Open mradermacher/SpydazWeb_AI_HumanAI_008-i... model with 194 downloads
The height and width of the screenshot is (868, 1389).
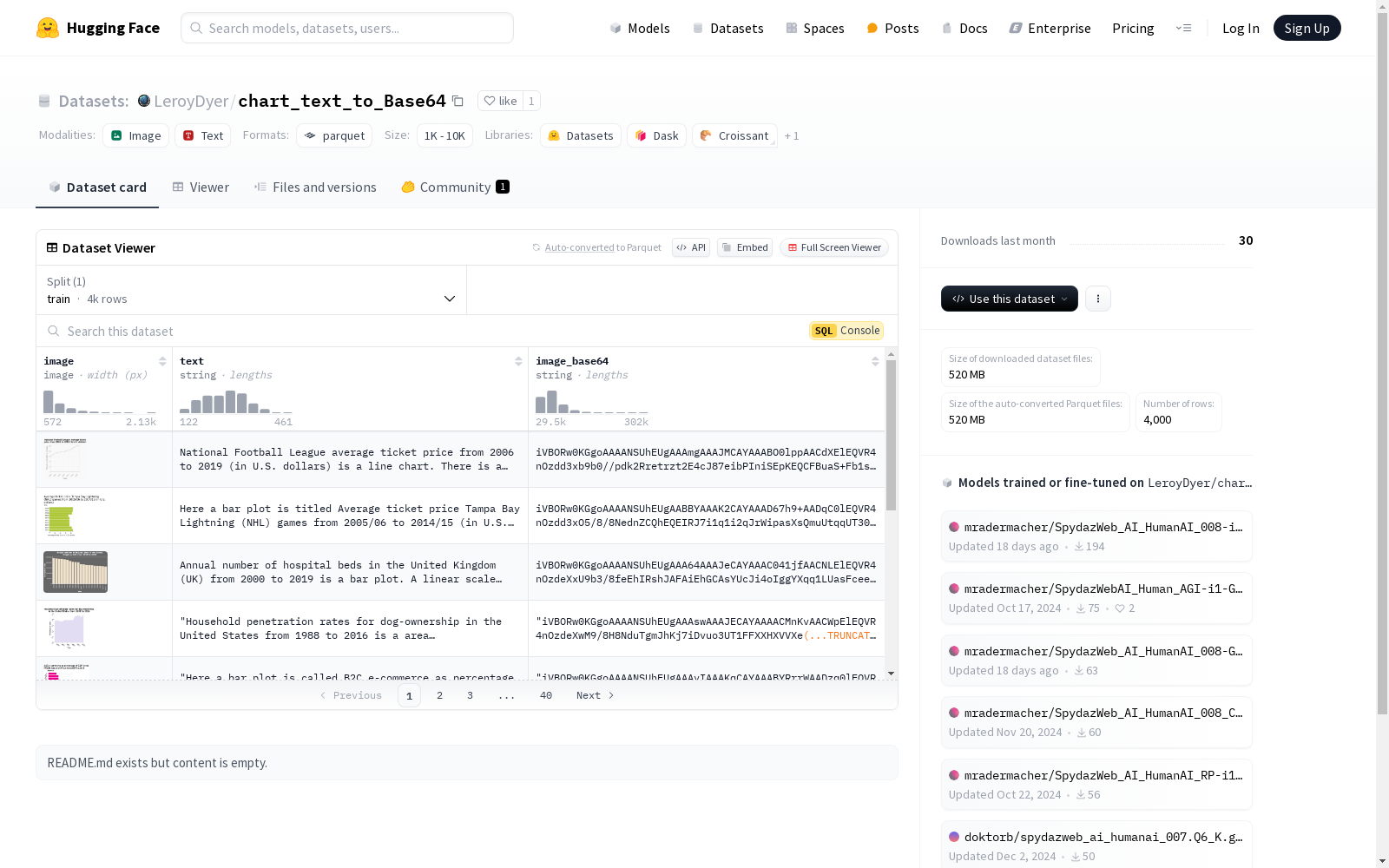[1096, 536]
